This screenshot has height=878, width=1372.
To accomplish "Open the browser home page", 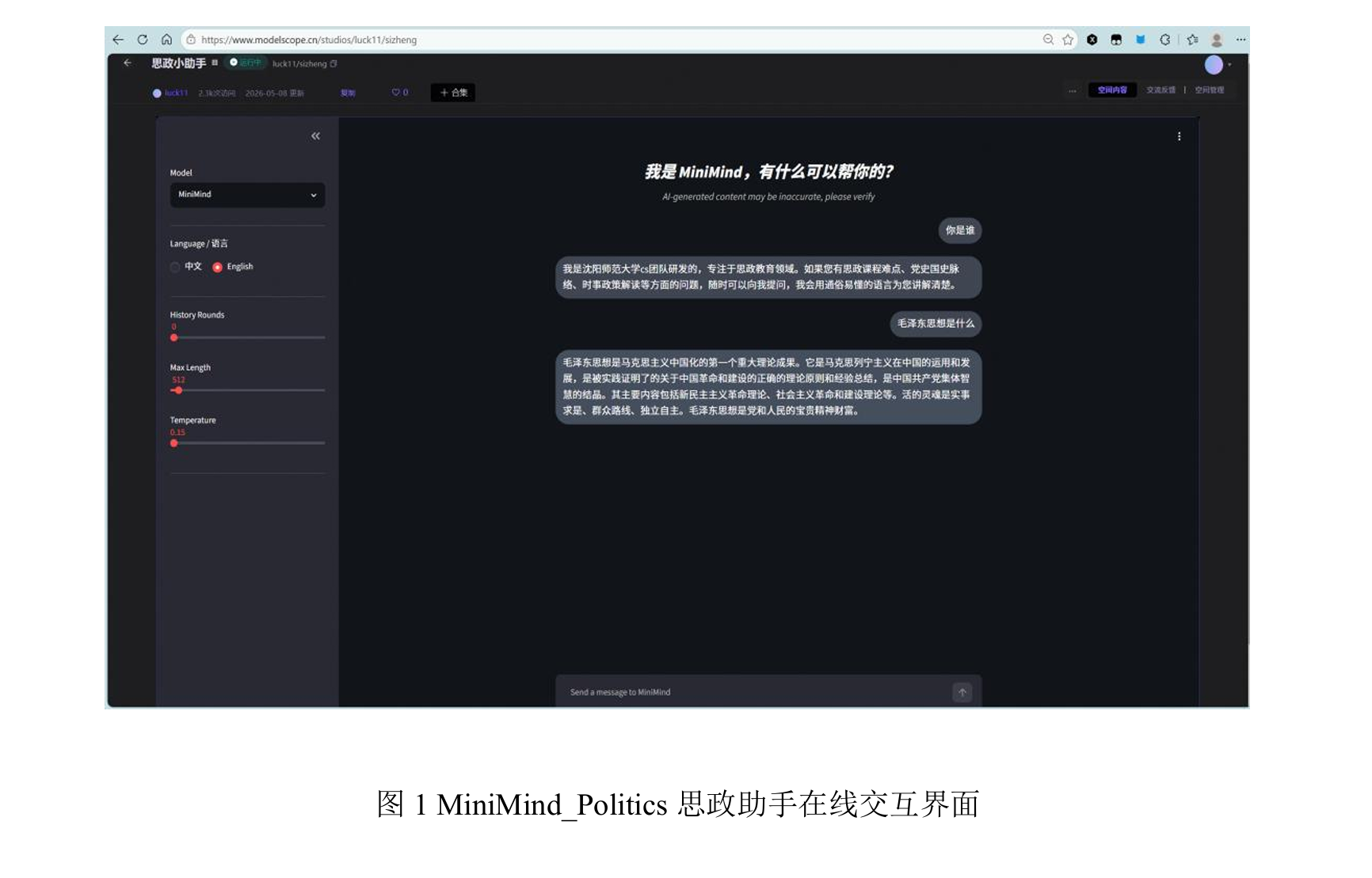I will (x=166, y=40).
